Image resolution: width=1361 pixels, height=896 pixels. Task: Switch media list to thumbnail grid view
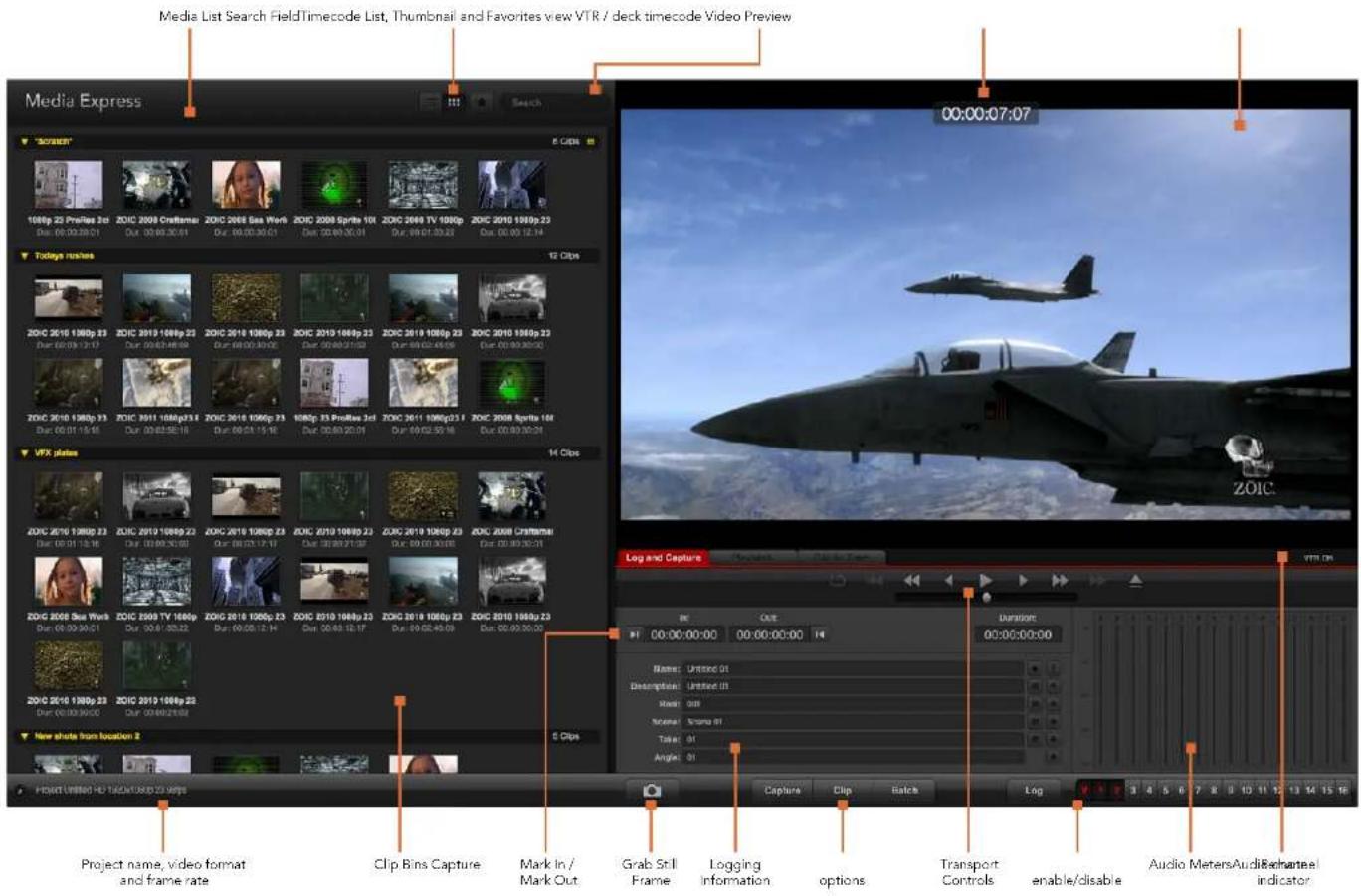coord(454,102)
